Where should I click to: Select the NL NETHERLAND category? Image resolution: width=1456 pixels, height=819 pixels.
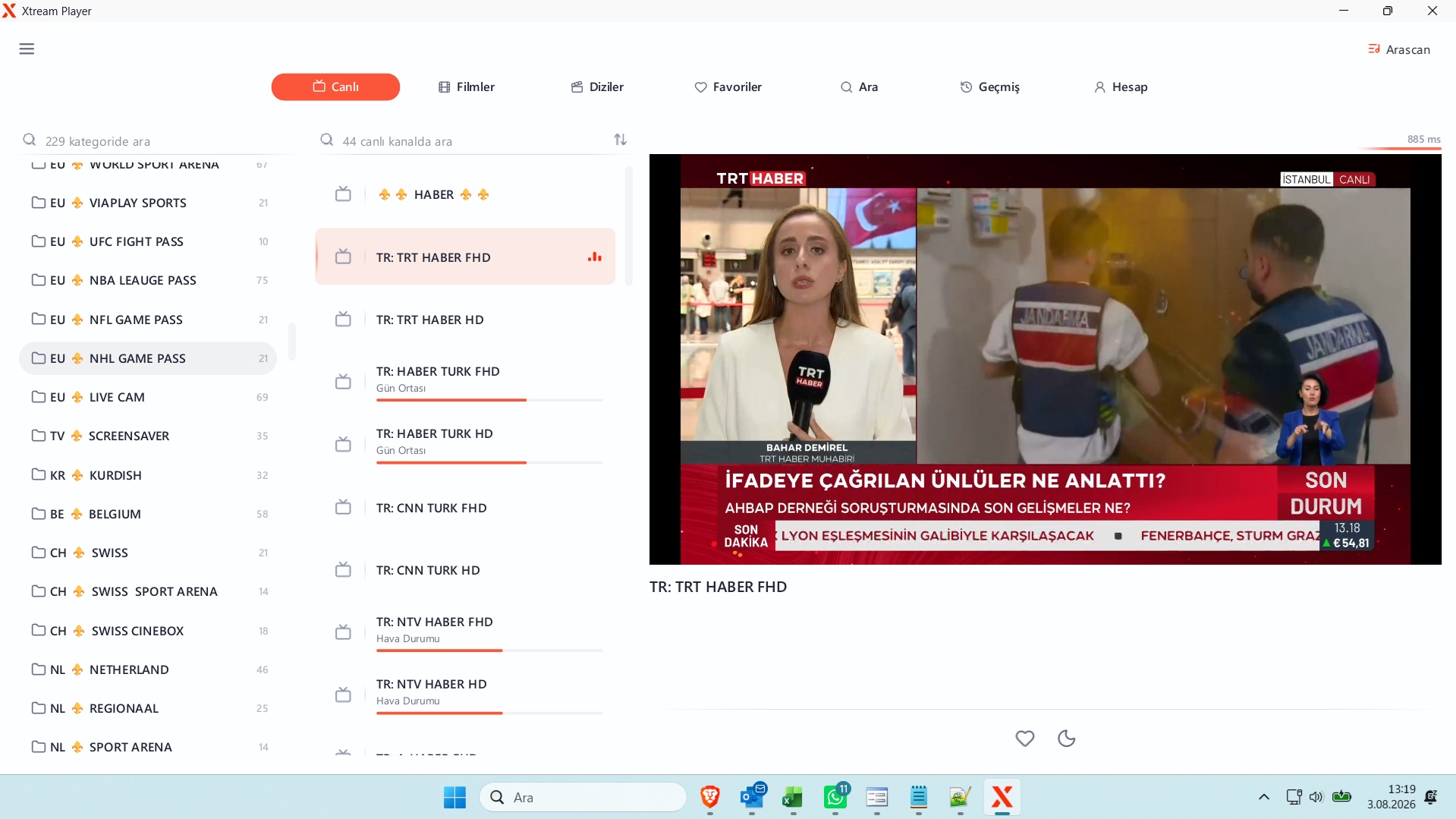pyautogui.click(x=148, y=669)
